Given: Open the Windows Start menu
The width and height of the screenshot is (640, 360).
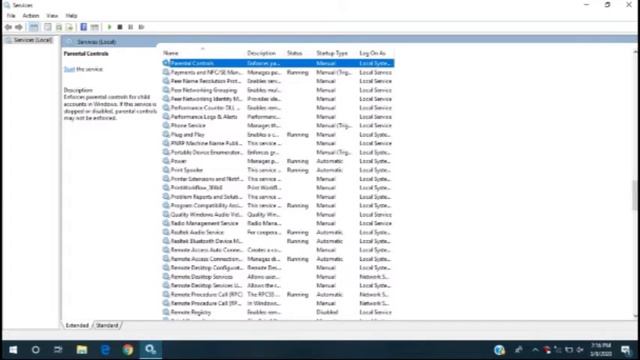Looking at the screenshot, I should click(x=13, y=350).
